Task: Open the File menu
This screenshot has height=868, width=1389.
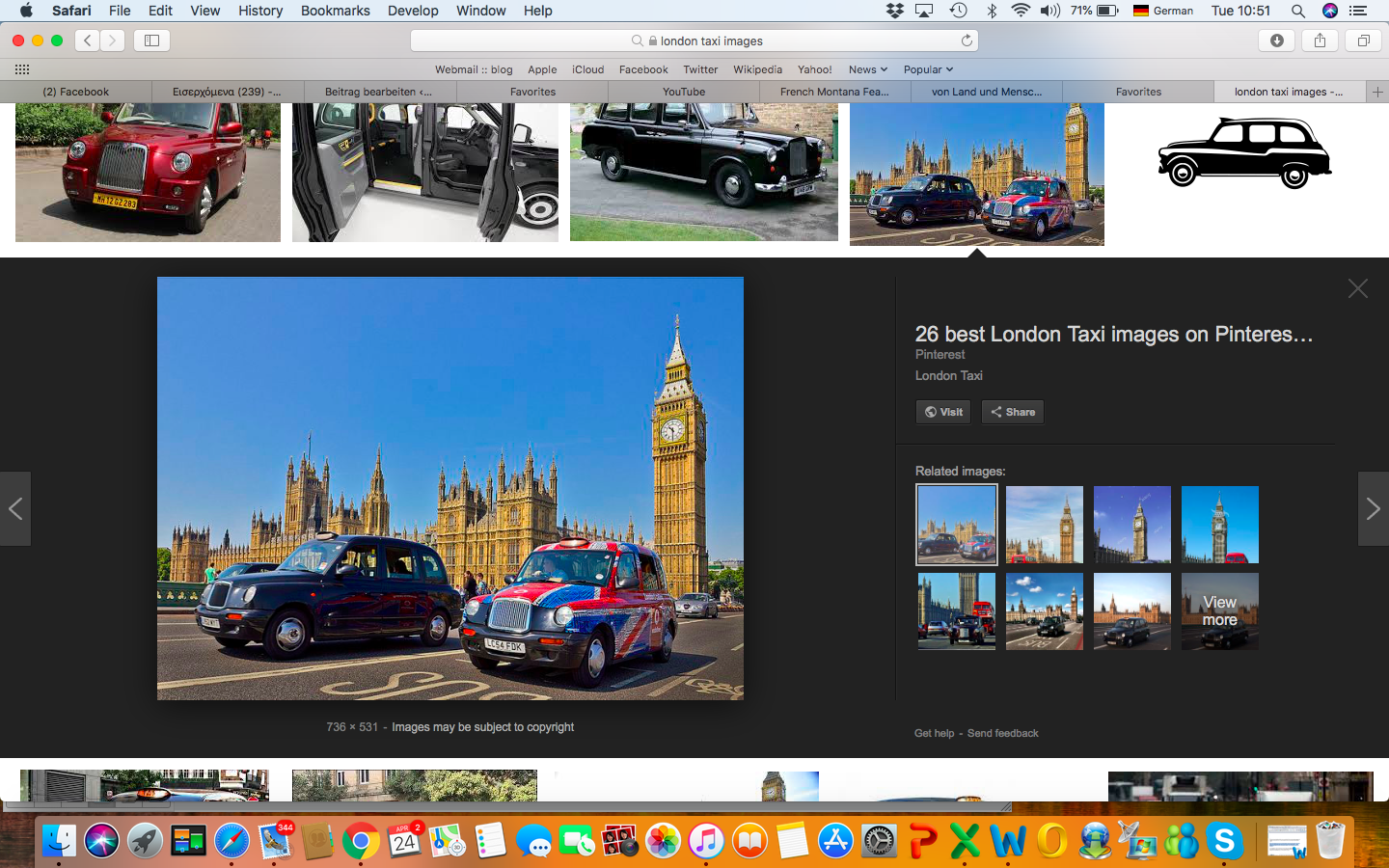Action: click(120, 11)
